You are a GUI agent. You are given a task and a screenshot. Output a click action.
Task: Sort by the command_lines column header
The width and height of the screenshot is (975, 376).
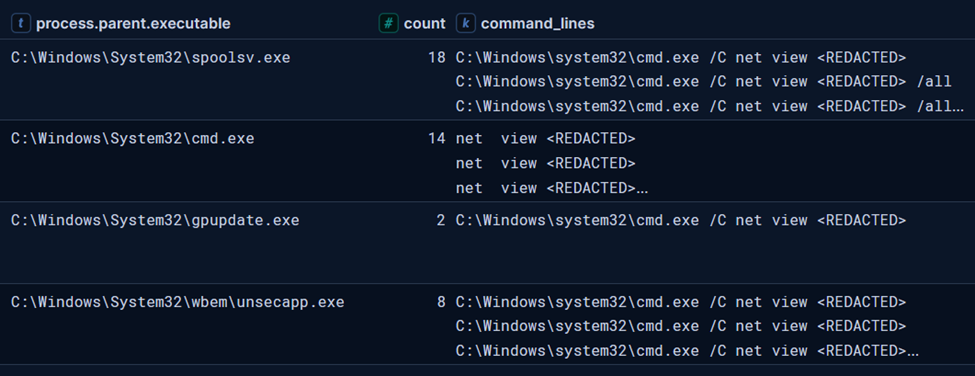click(538, 24)
